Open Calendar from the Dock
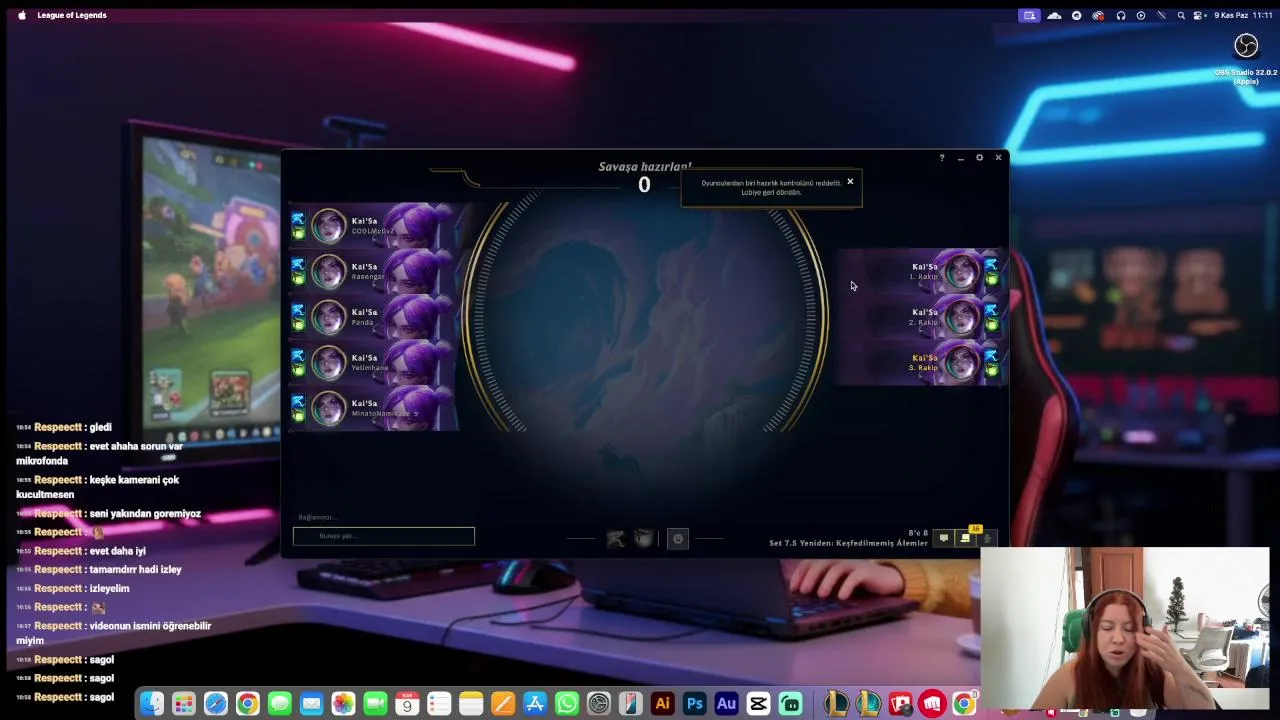 tap(407, 704)
